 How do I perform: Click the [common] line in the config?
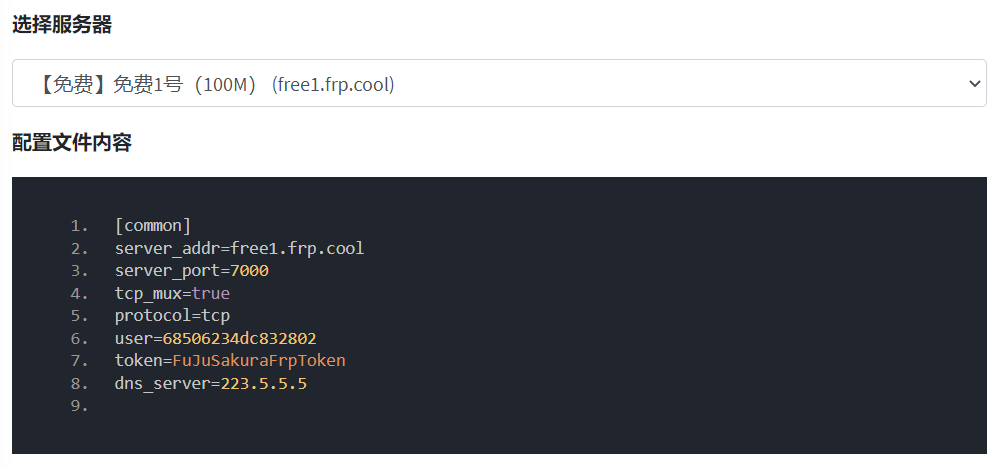[x=153, y=225]
